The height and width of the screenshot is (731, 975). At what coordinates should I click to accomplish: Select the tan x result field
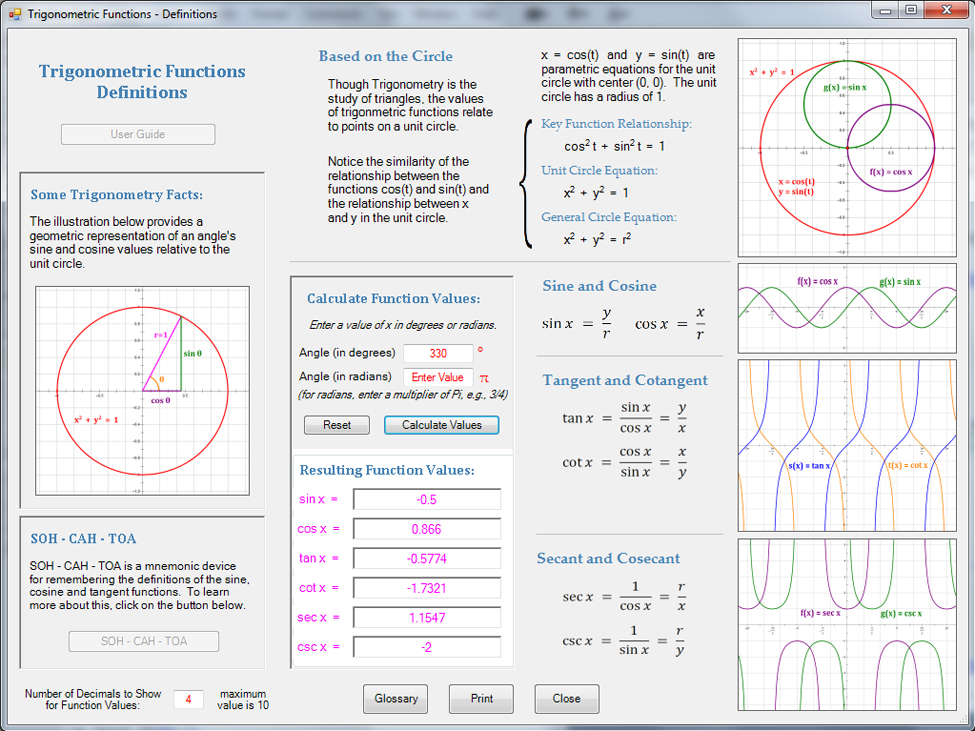[427, 558]
